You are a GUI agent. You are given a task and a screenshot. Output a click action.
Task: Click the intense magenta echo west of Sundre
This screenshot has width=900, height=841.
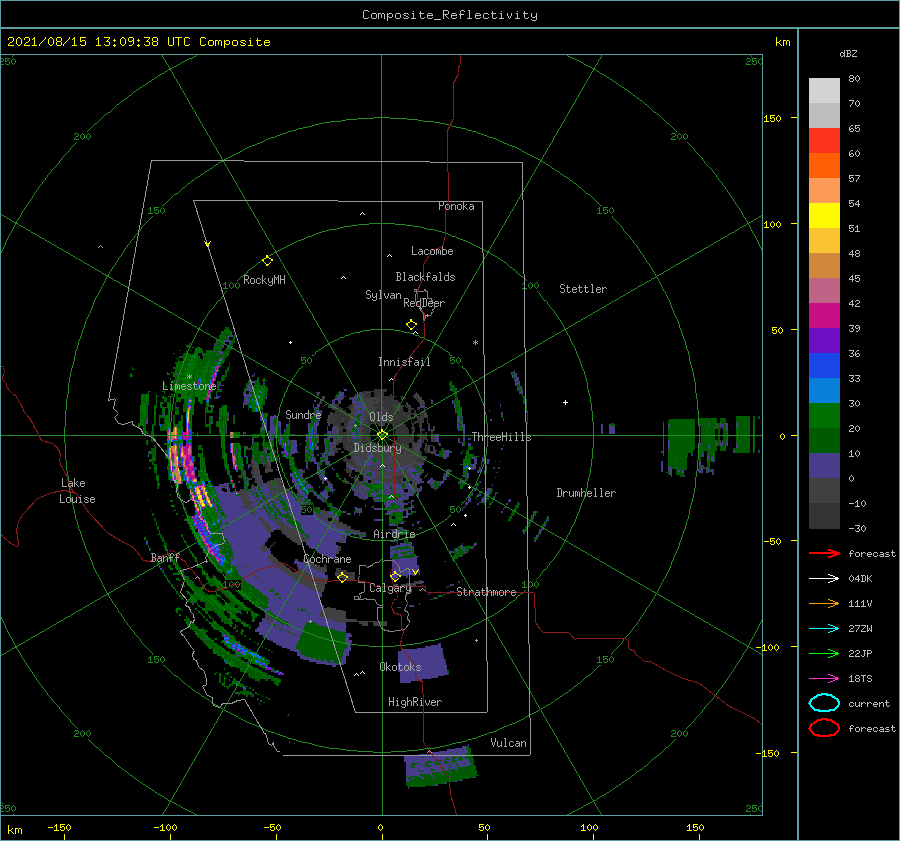(187, 458)
